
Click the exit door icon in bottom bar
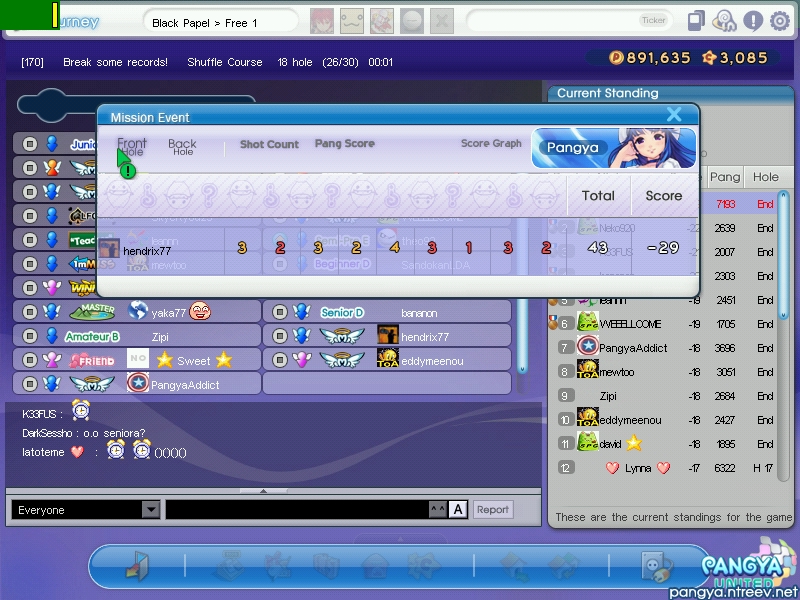tap(138, 566)
